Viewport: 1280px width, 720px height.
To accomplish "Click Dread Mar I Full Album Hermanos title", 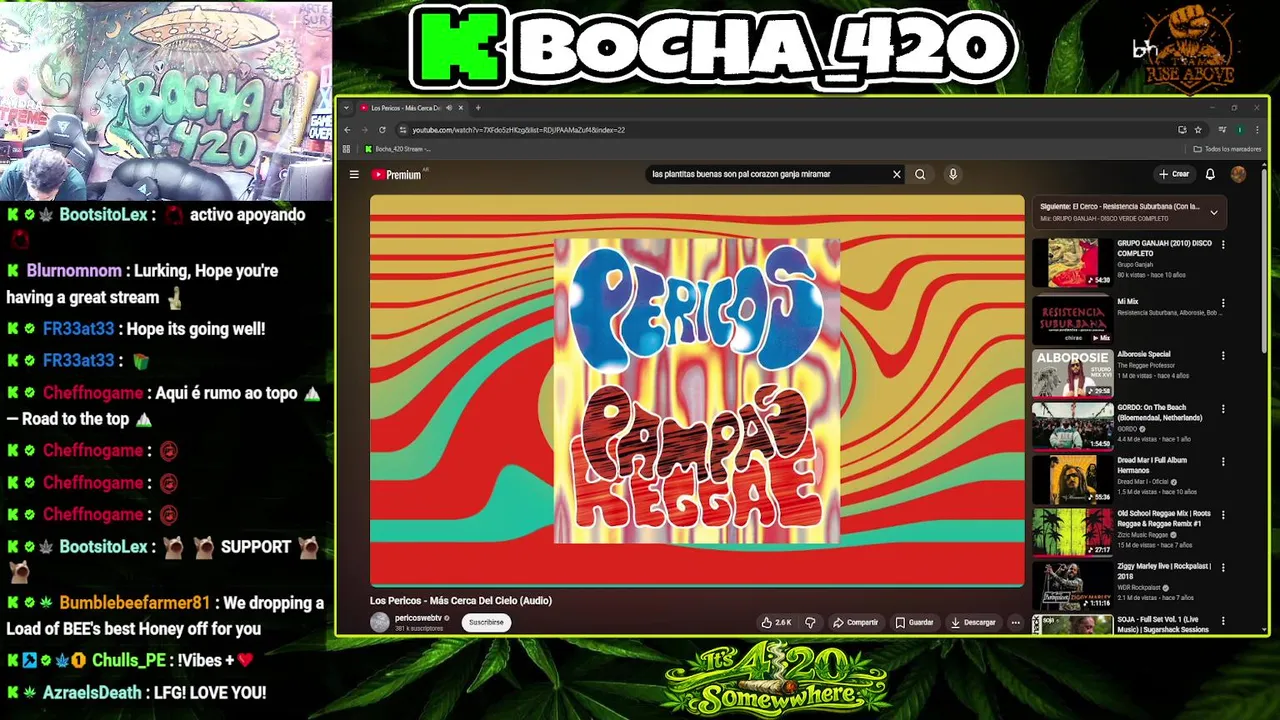I will coord(1152,465).
